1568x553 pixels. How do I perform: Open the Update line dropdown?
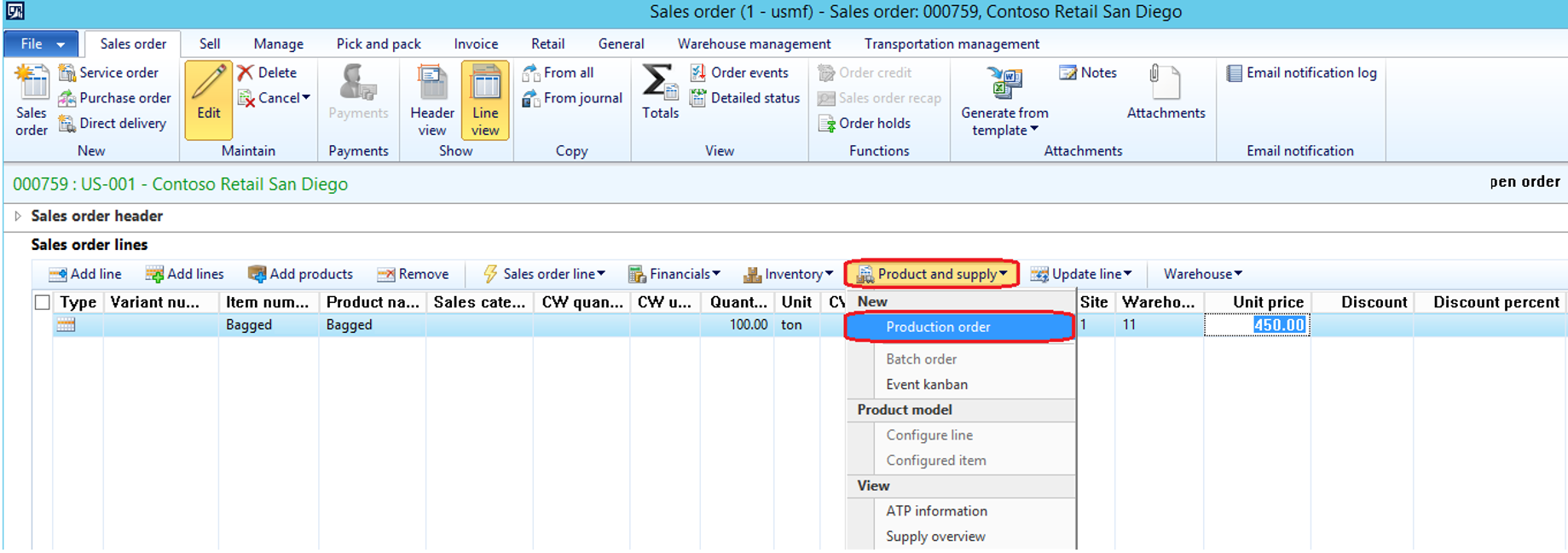click(x=1081, y=274)
